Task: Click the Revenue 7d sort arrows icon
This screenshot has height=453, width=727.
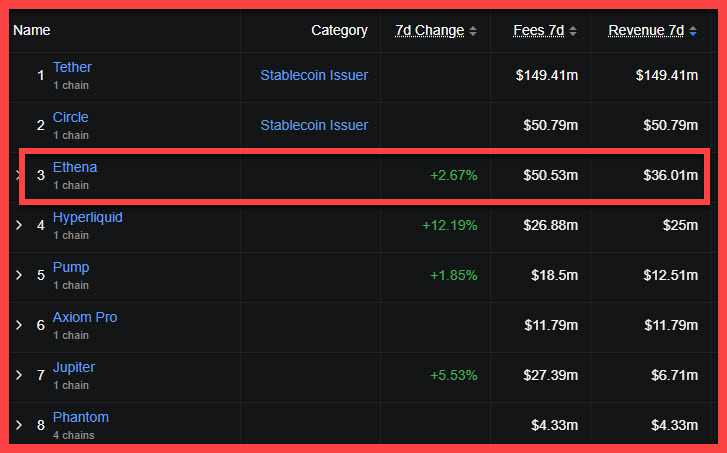Action: point(694,31)
